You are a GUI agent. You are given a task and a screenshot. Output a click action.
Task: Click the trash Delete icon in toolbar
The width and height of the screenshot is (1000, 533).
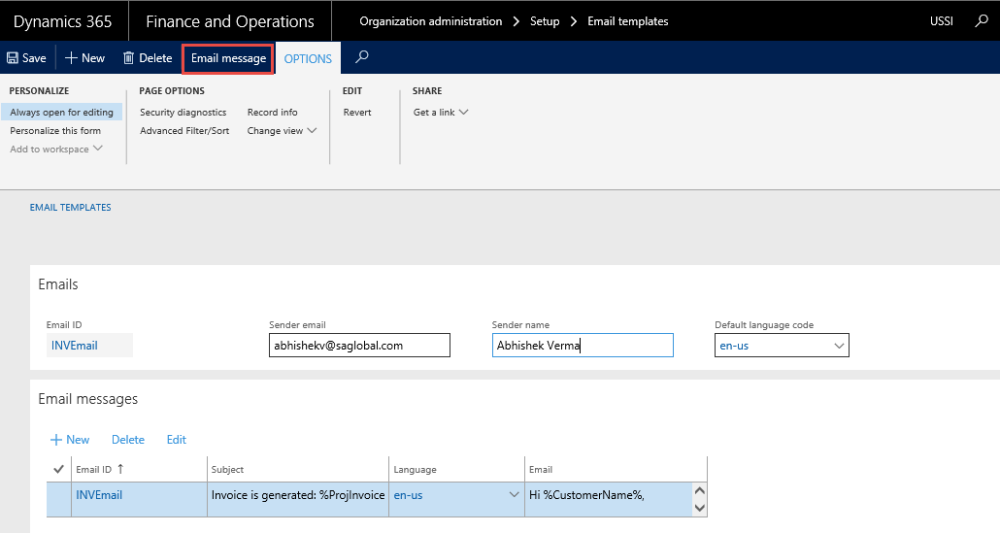(x=128, y=58)
